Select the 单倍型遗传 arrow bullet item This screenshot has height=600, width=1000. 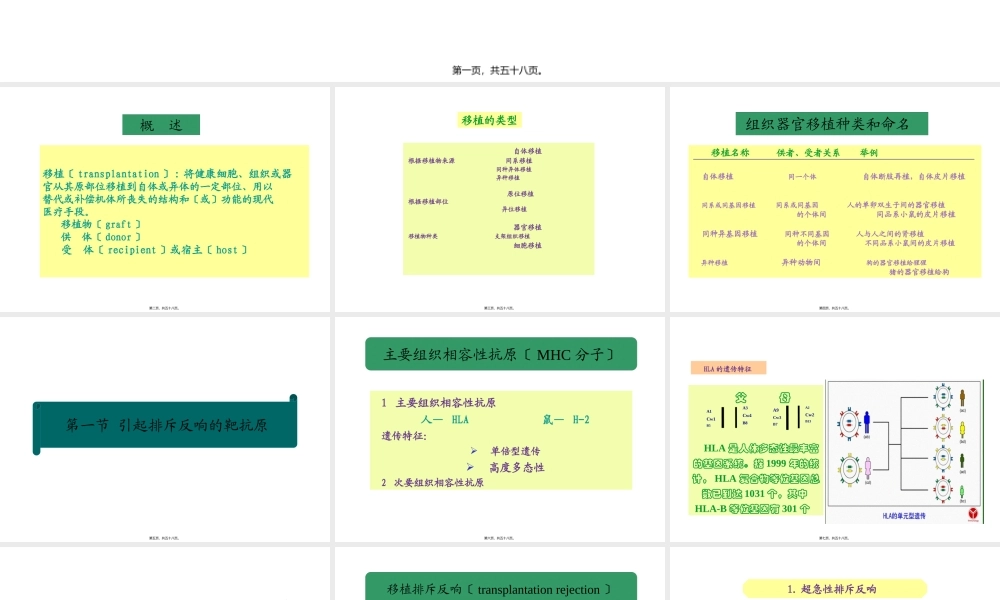tap(514, 450)
